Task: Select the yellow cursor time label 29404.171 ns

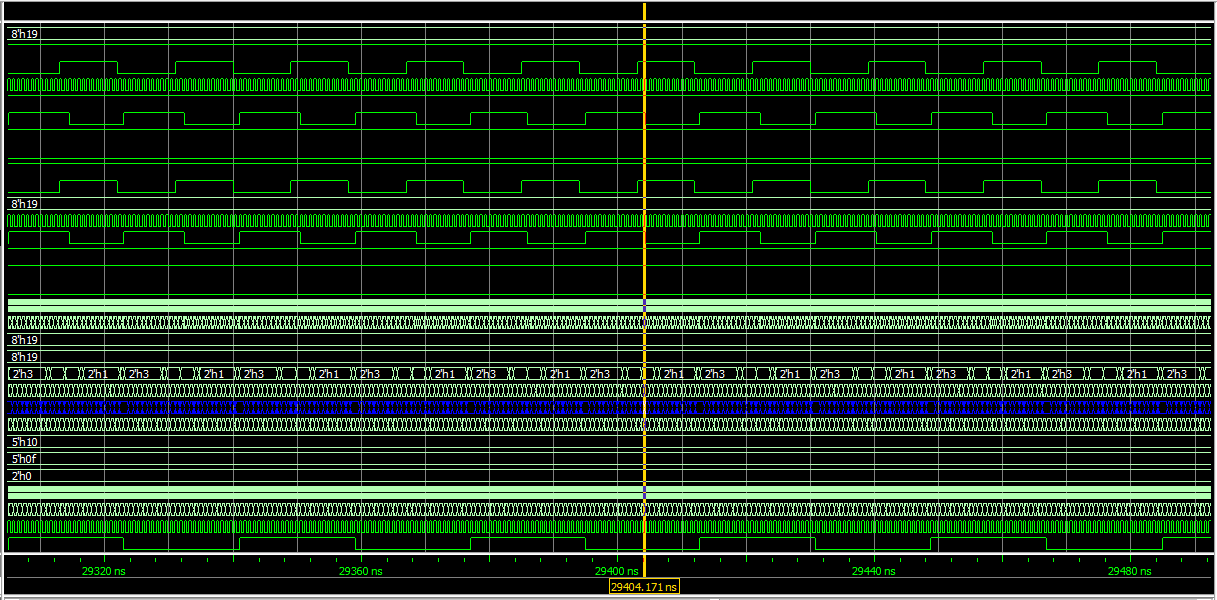Action: (644, 586)
